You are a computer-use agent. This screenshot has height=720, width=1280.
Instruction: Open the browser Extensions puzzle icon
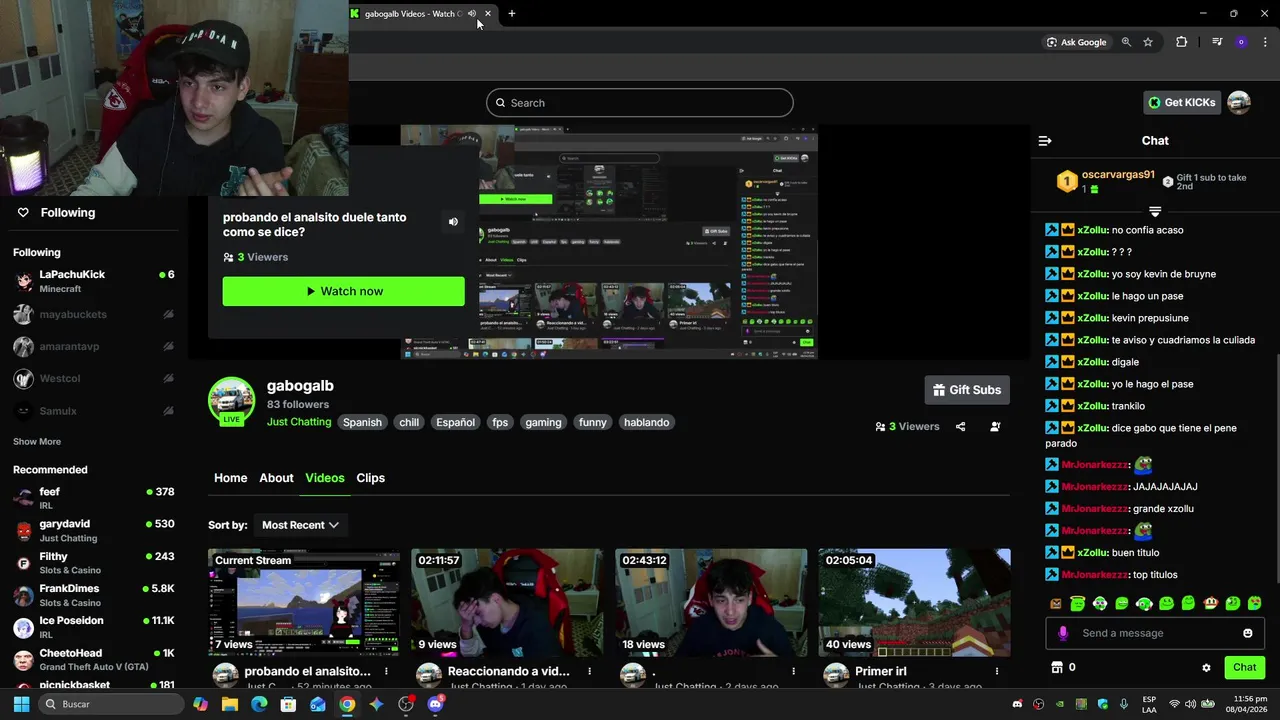tap(1182, 42)
